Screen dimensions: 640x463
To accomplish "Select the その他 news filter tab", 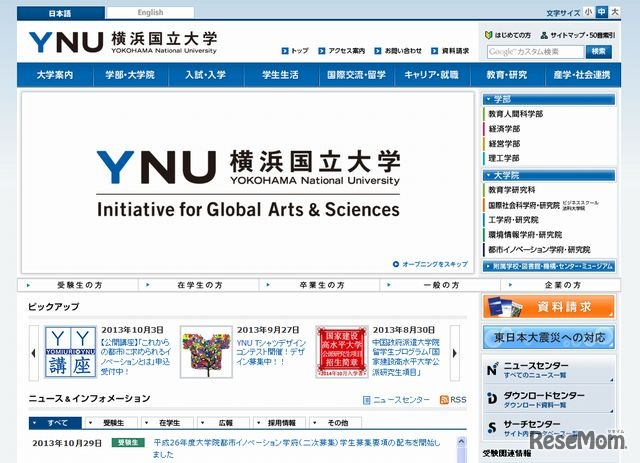I will coord(336,423).
